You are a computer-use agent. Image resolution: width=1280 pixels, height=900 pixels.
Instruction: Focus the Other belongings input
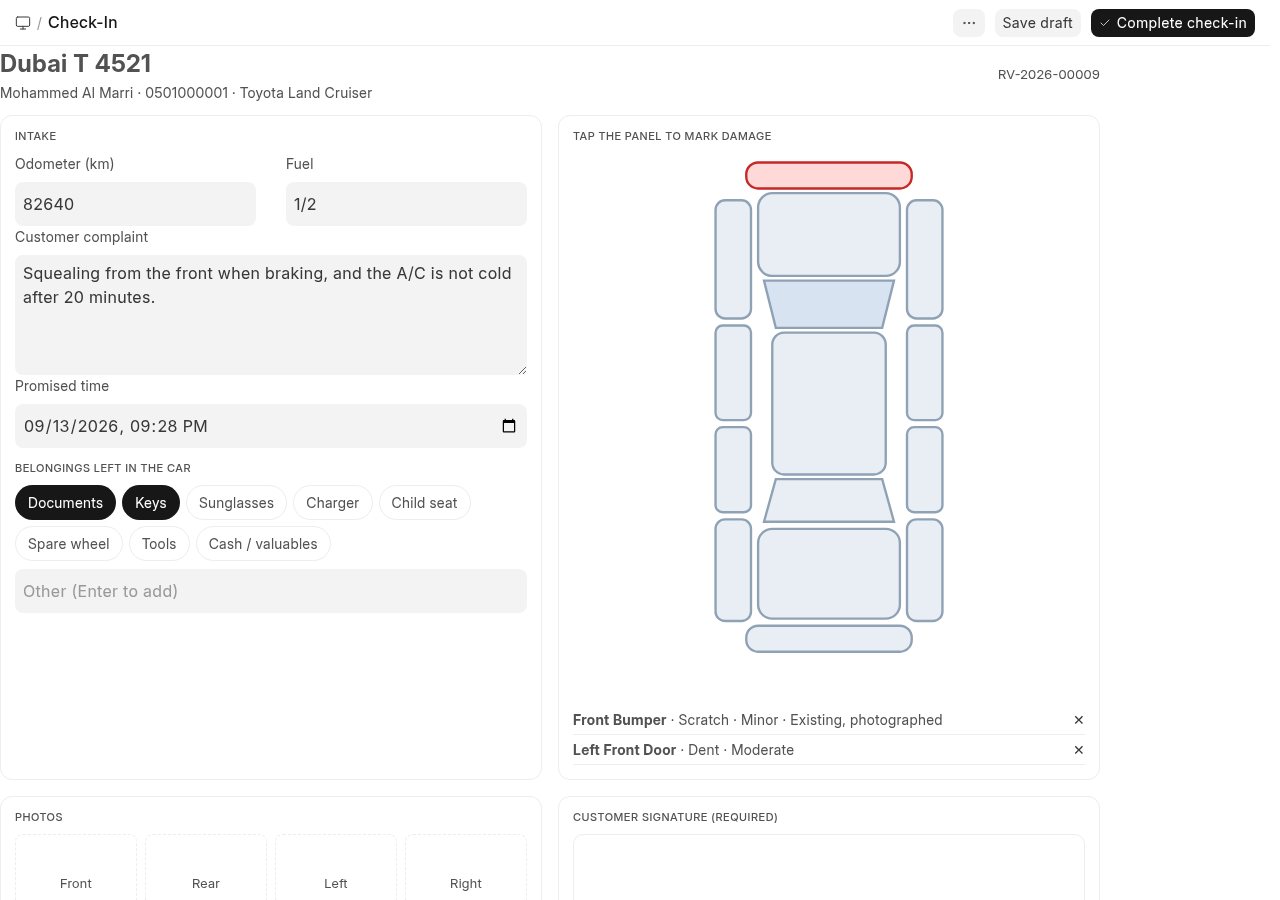tap(271, 591)
